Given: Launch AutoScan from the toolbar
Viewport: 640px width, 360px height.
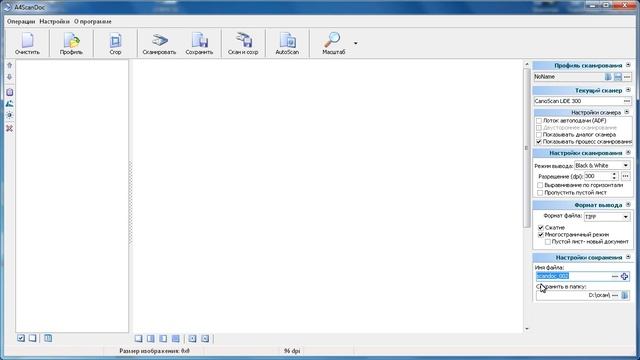Looking at the screenshot, I should tap(287, 43).
